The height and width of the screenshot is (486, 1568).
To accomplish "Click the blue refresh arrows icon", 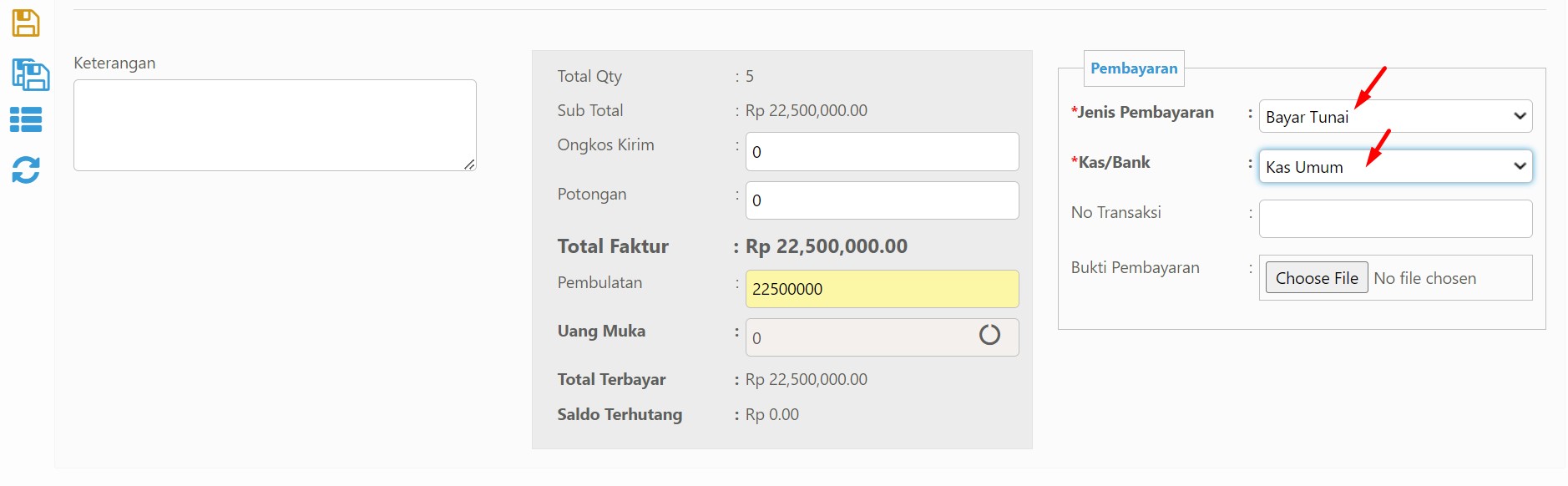I will tap(26, 170).
